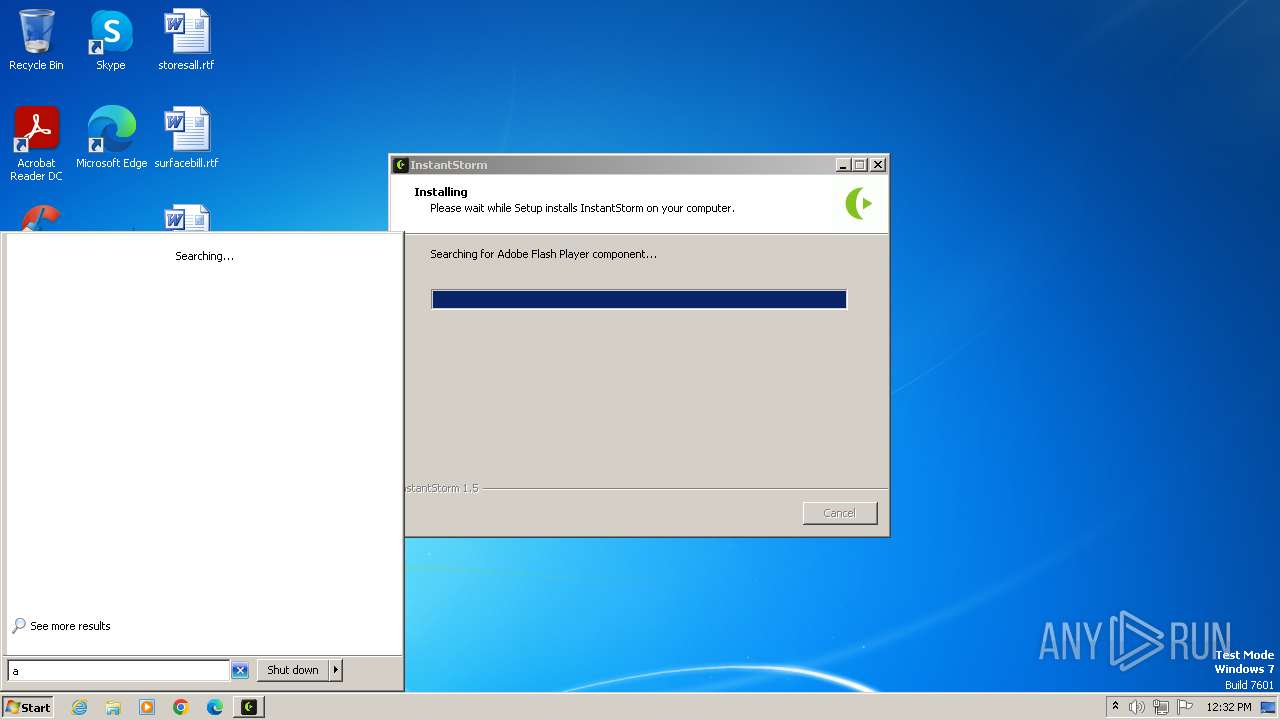Screen dimensions: 1280x720
Task: Open the Skype desktop shortcut
Action: (110, 40)
